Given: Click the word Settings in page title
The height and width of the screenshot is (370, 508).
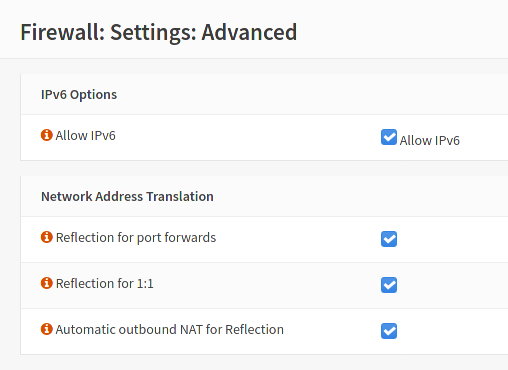Looking at the screenshot, I should click(x=153, y=33).
